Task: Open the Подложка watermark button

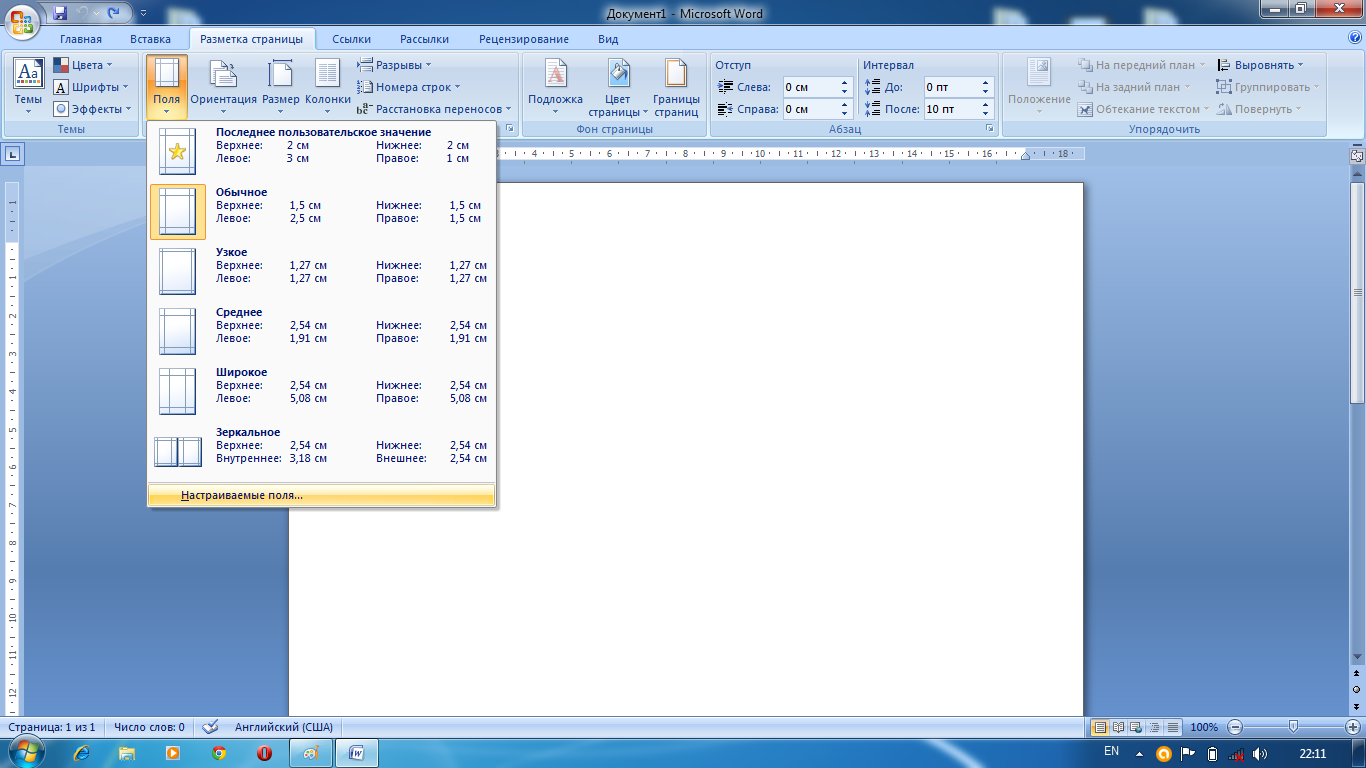Action: coord(555,87)
